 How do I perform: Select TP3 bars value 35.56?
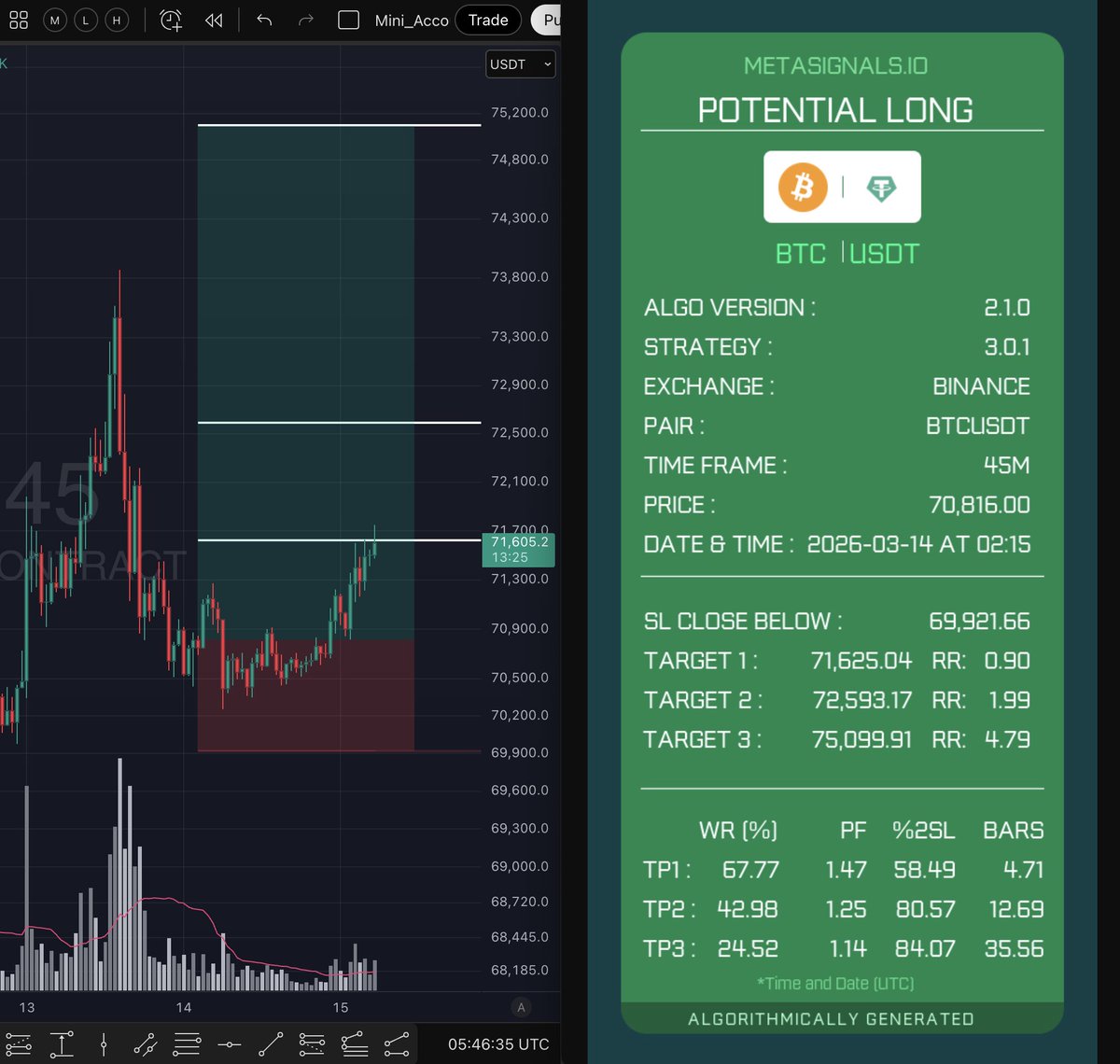pos(1015,949)
